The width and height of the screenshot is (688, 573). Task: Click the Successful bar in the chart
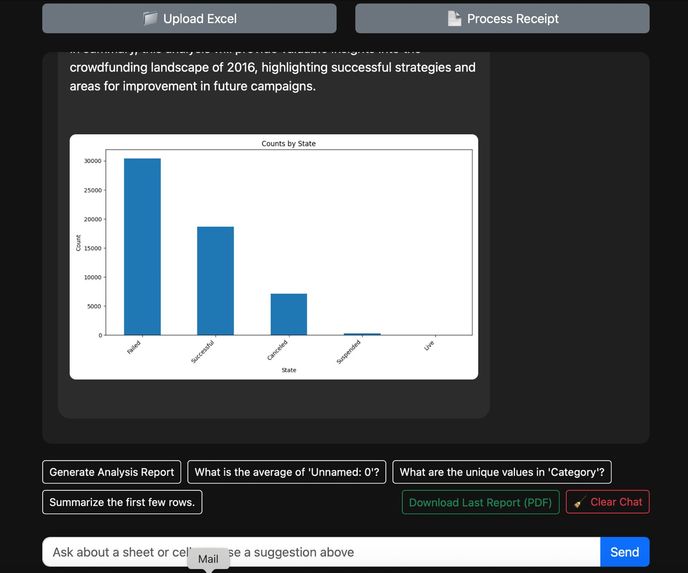click(215, 281)
